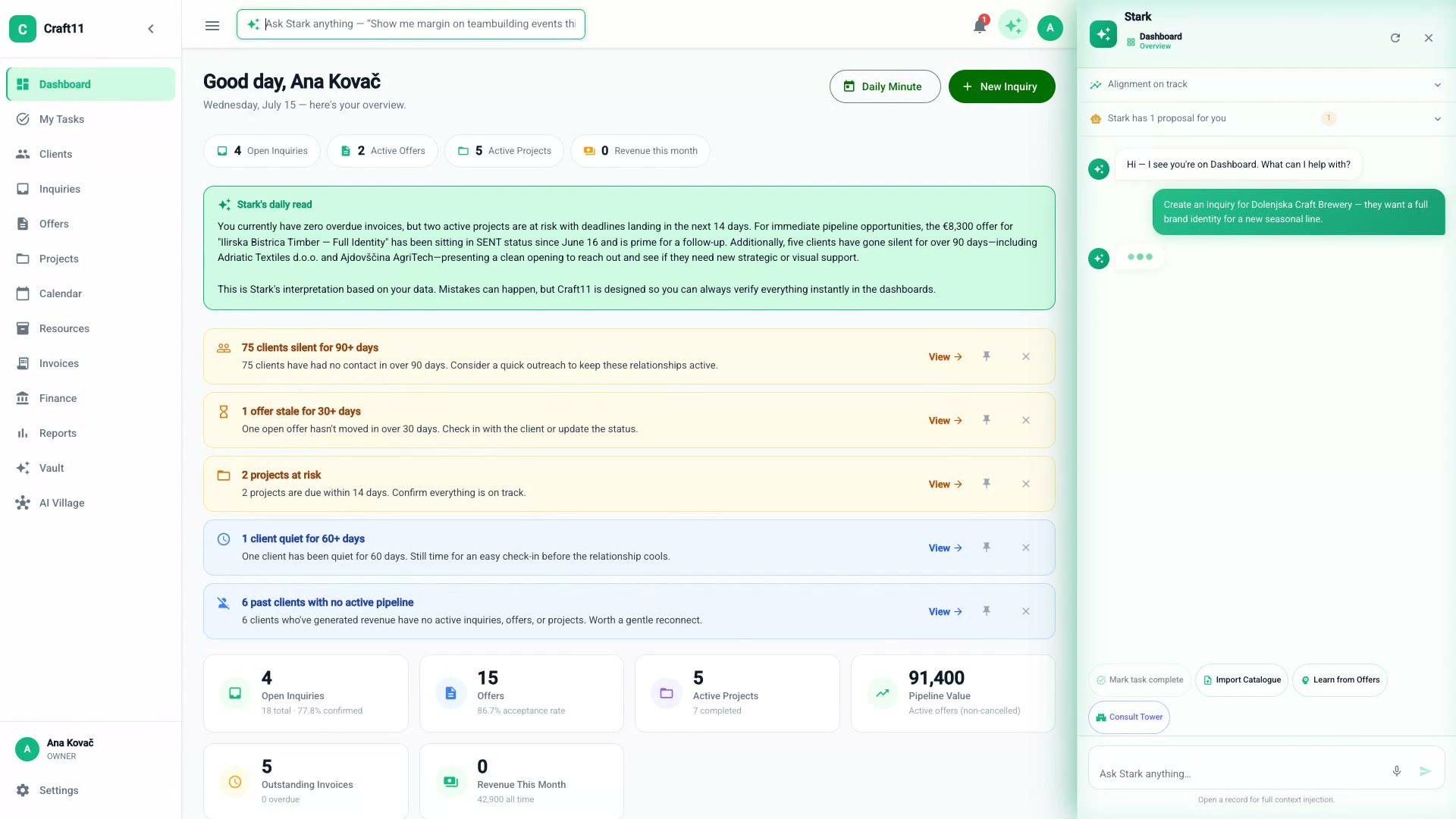
Task: Refresh the Stark chat panel
Action: pyautogui.click(x=1395, y=38)
